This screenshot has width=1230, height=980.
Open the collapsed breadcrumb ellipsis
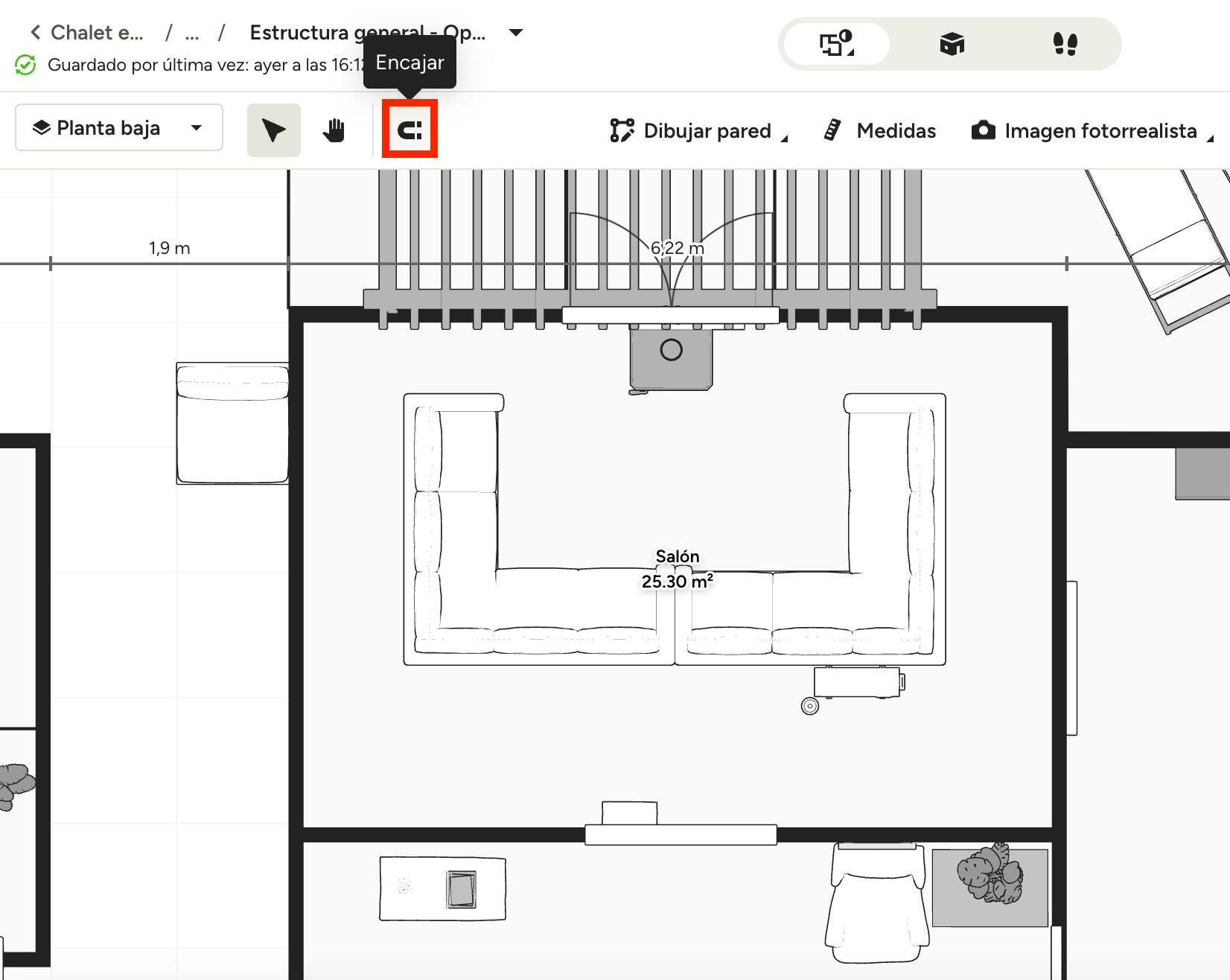tap(192, 33)
